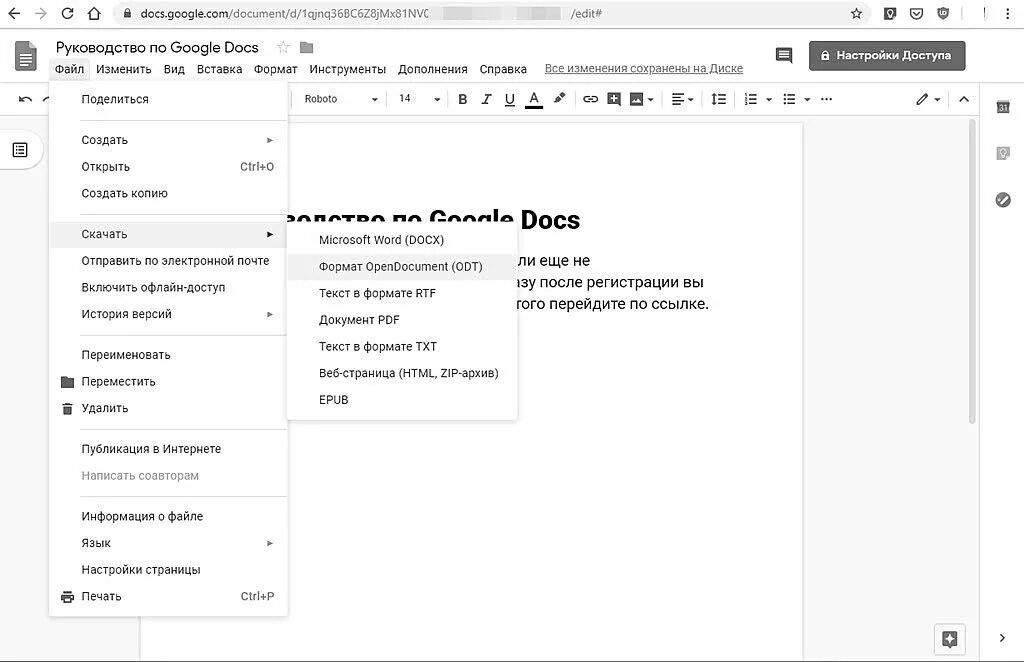Click the move to folder icon beside title
The image size is (1024, 662).
pyautogui.click(x=306, y=47)
